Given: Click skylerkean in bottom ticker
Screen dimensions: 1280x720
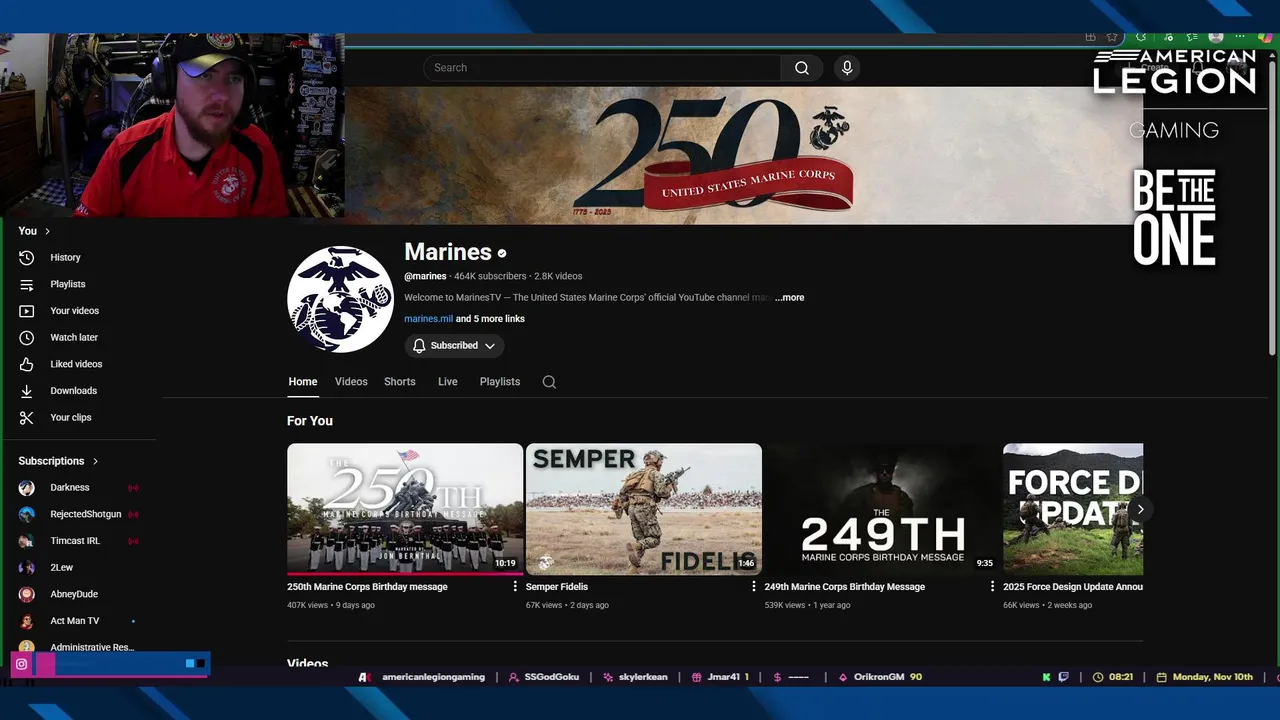Looking at the screenshot, I should pyautogui.click(x=643, y=677).
